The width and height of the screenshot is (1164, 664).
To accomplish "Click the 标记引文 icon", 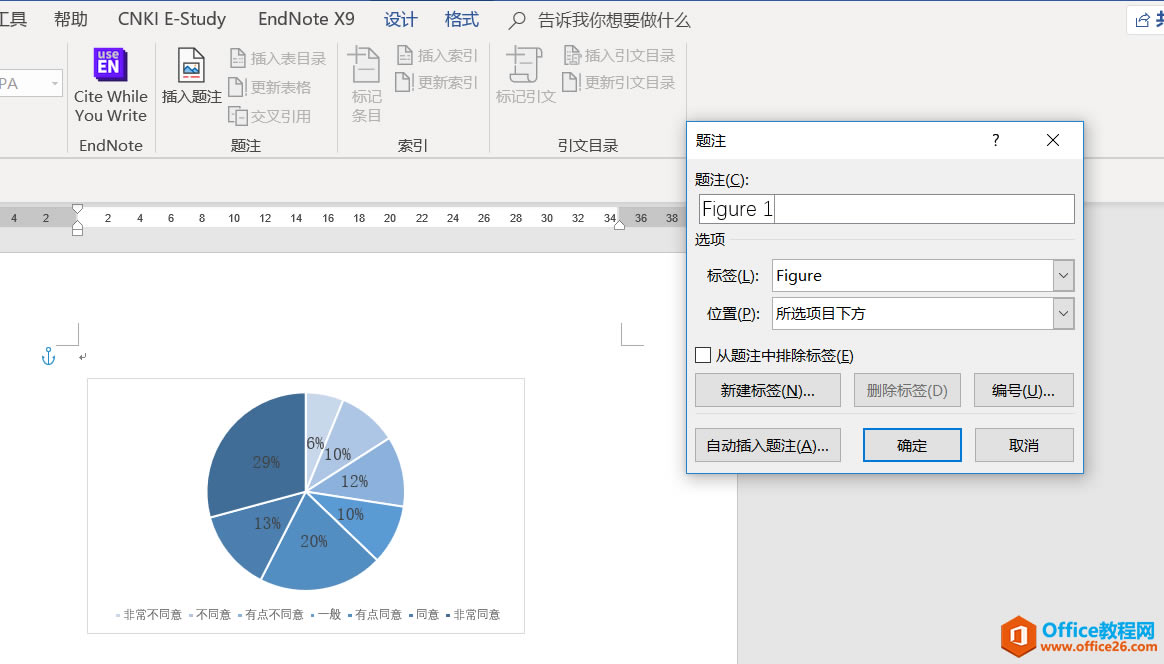I will click(x=524, y=80).
